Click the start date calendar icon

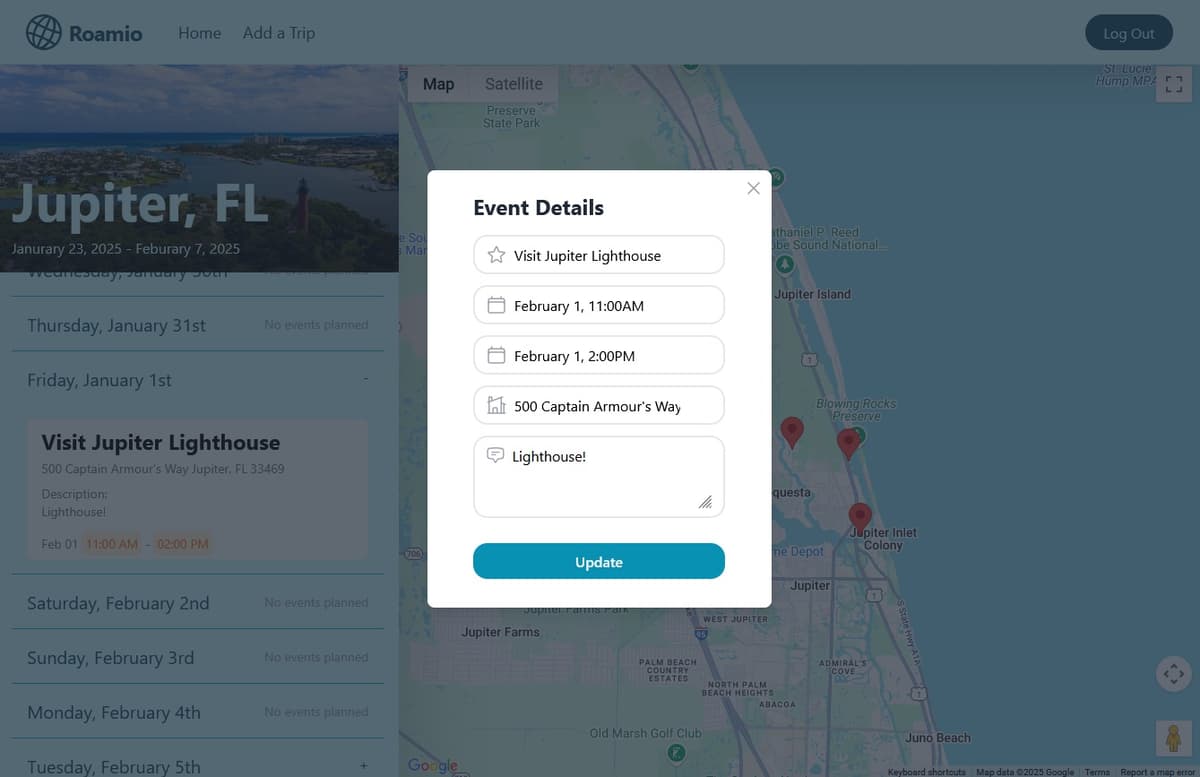click(x=496, y=305)
